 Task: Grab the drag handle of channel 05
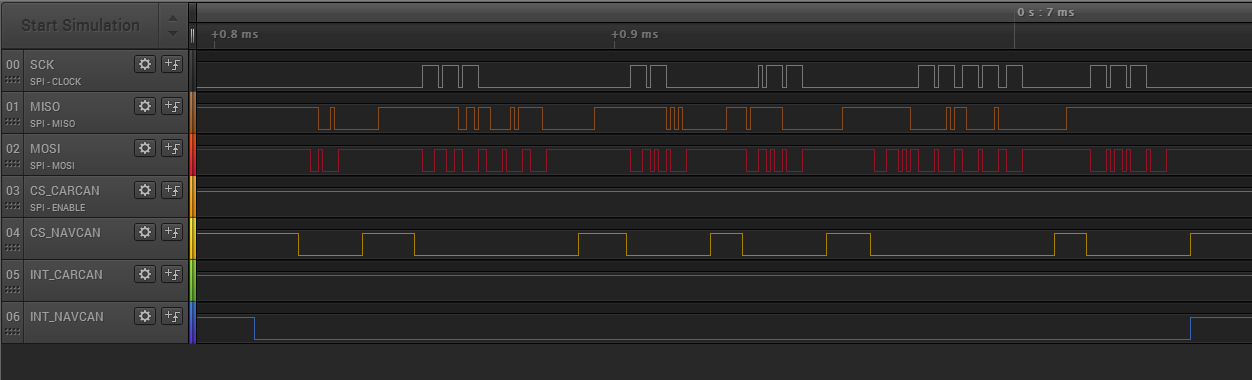click(13, 291)
